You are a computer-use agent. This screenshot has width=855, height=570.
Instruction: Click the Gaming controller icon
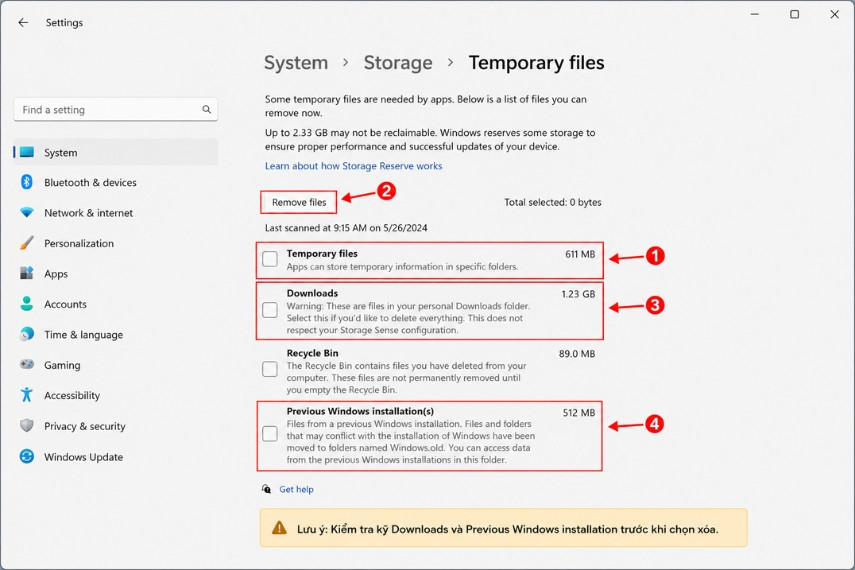click(x=27, y=364)
